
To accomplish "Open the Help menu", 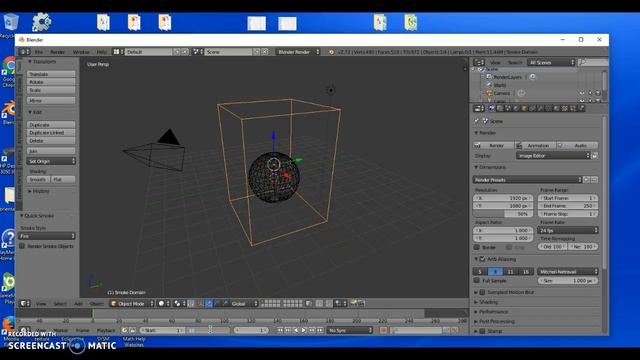I will tap(102, 52).
